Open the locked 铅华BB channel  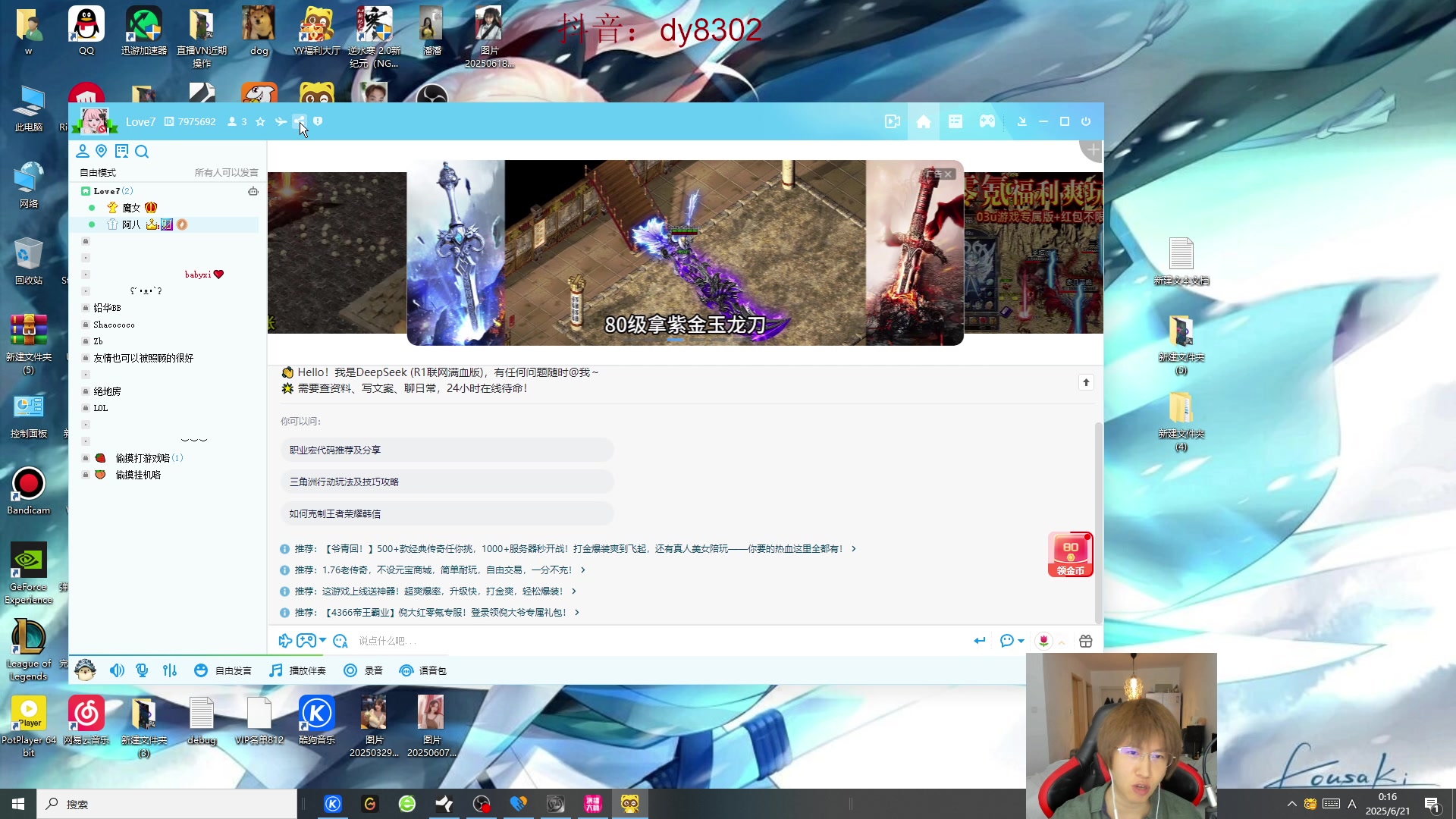coord(107,308)
